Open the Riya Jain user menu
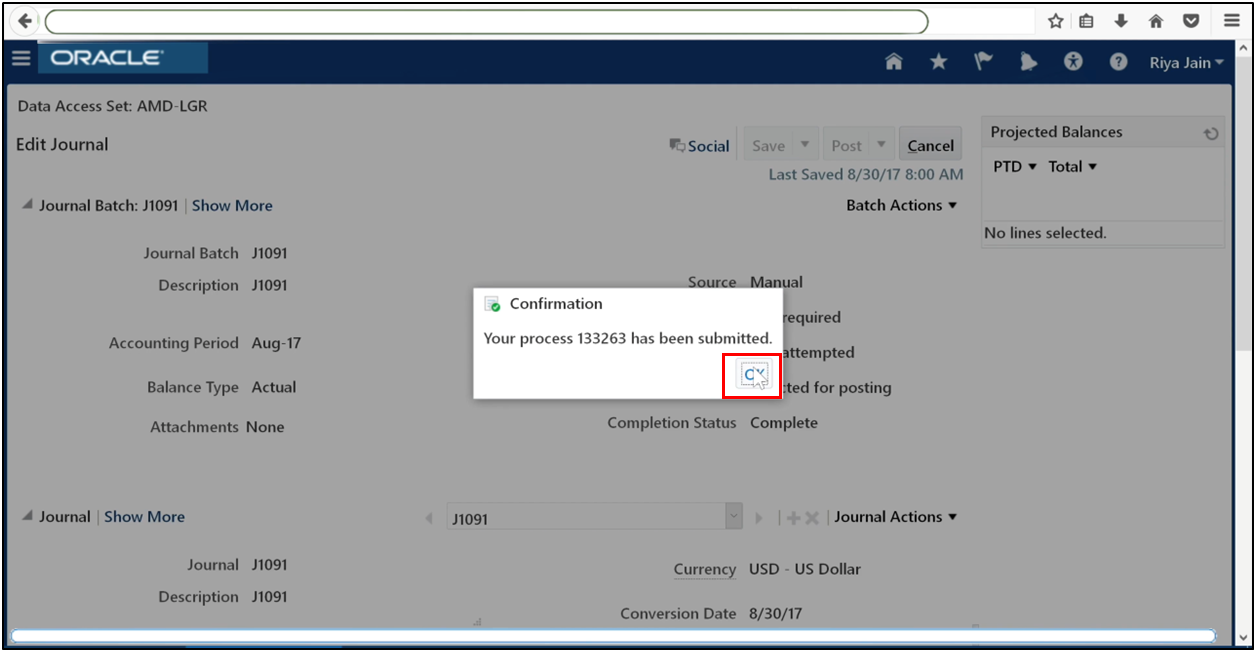 tap(1185, 62)
